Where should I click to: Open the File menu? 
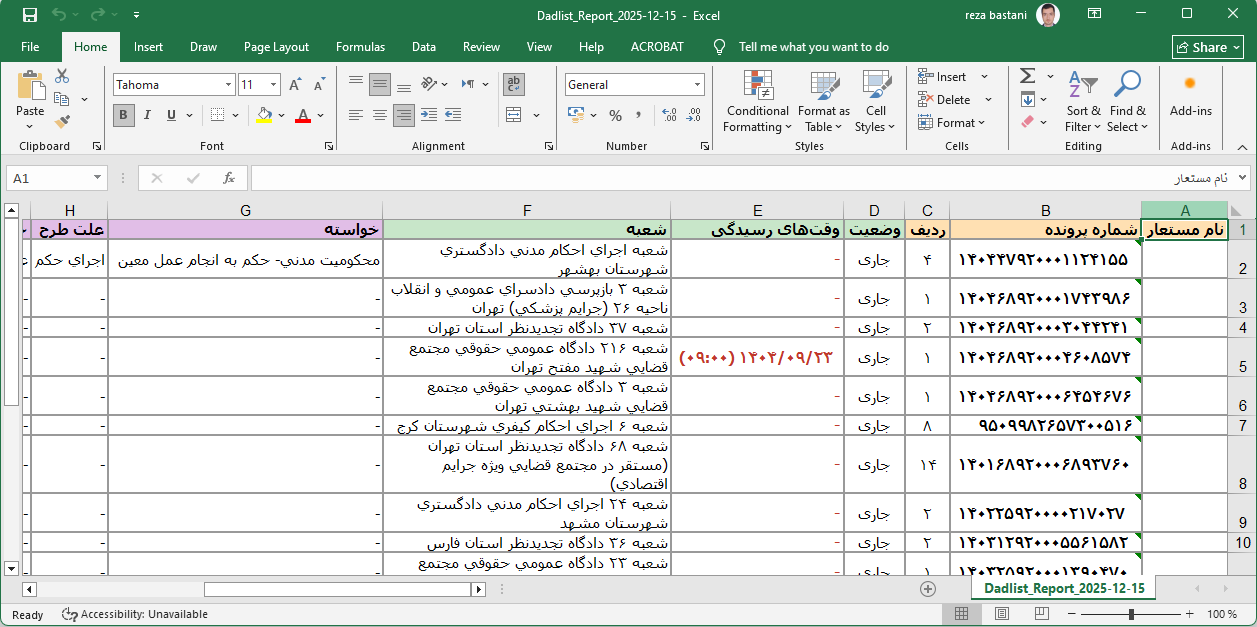[30, 47]
